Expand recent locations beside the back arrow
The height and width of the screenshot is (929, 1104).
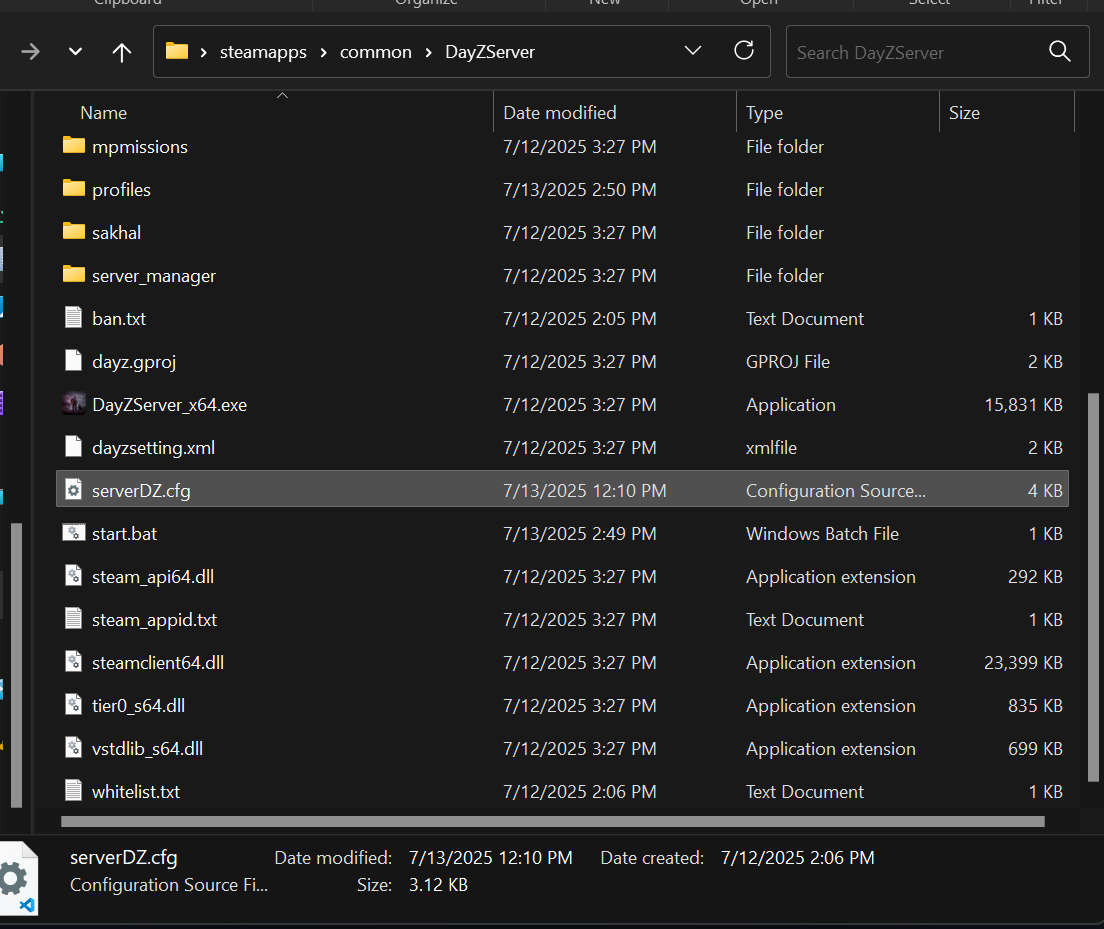click(x=75, y=52)
